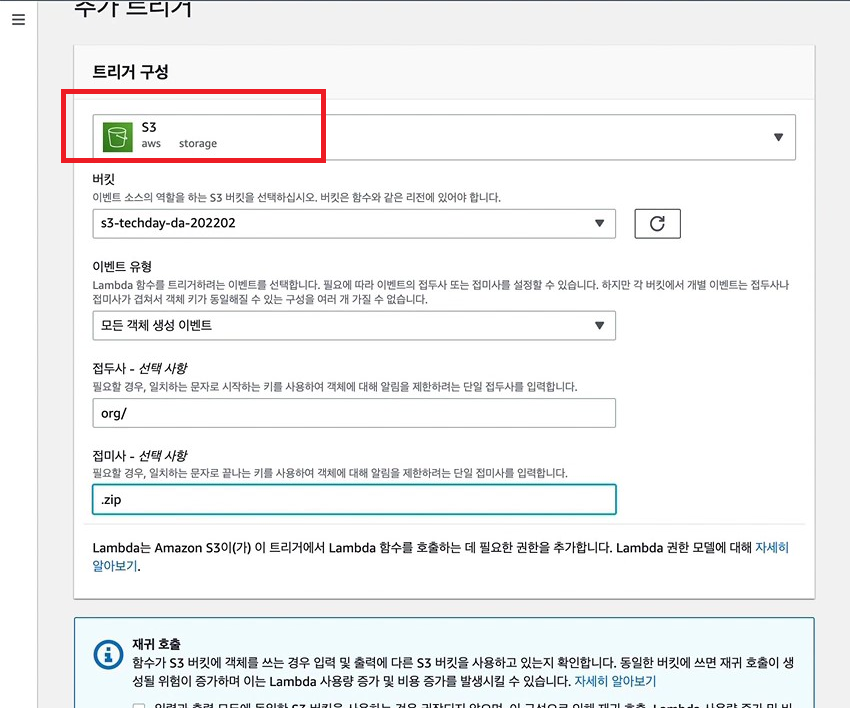Click the info icon beside 재귀 호출
The image size is (851, 710).
108,654
